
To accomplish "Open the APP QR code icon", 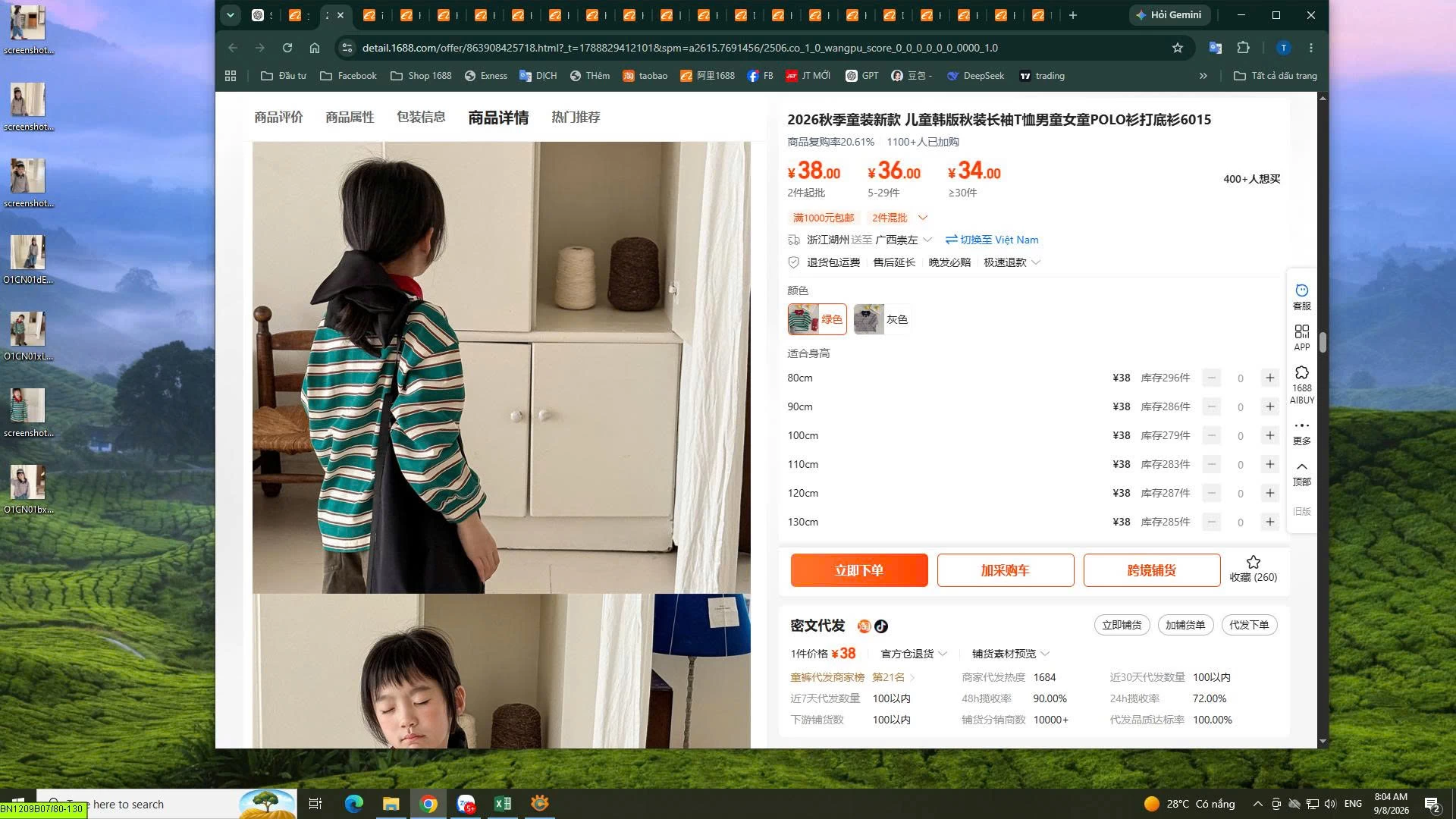I will (x=1301, y=337).
